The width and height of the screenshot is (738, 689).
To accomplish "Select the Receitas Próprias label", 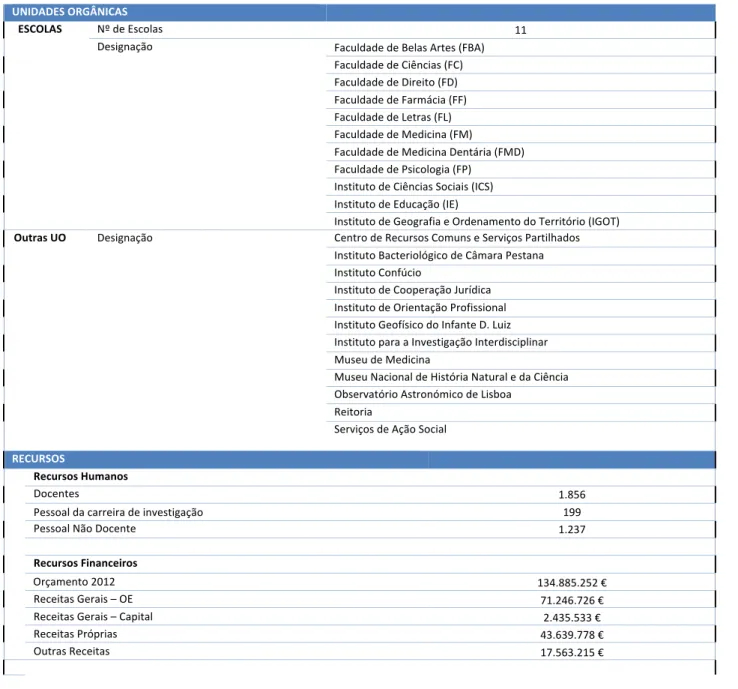I will (75, 634).
